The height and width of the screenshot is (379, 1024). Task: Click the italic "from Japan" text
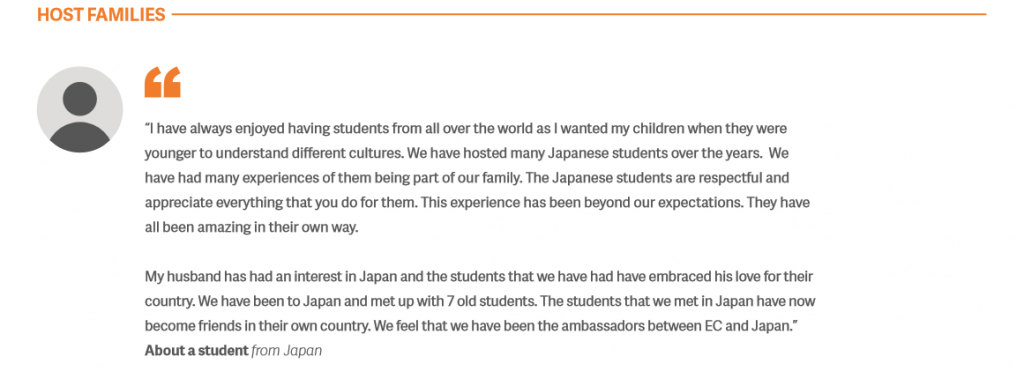[287, 350]
